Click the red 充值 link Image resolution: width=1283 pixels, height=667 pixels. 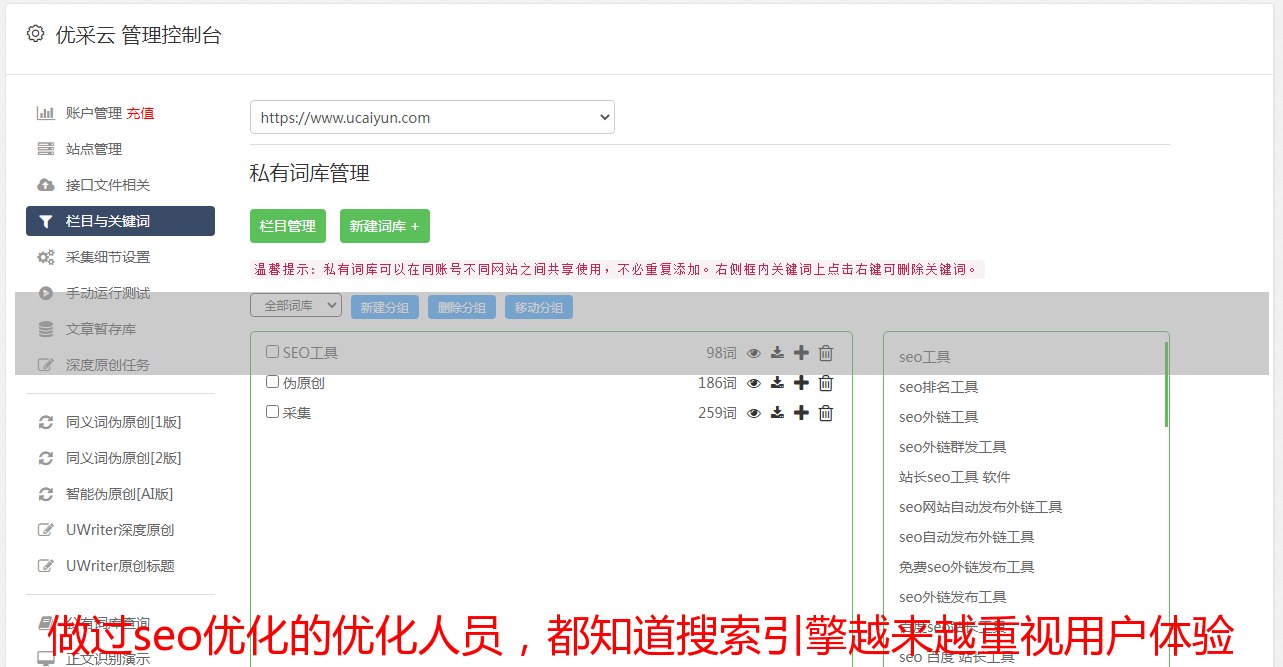(x=140, y=113)
